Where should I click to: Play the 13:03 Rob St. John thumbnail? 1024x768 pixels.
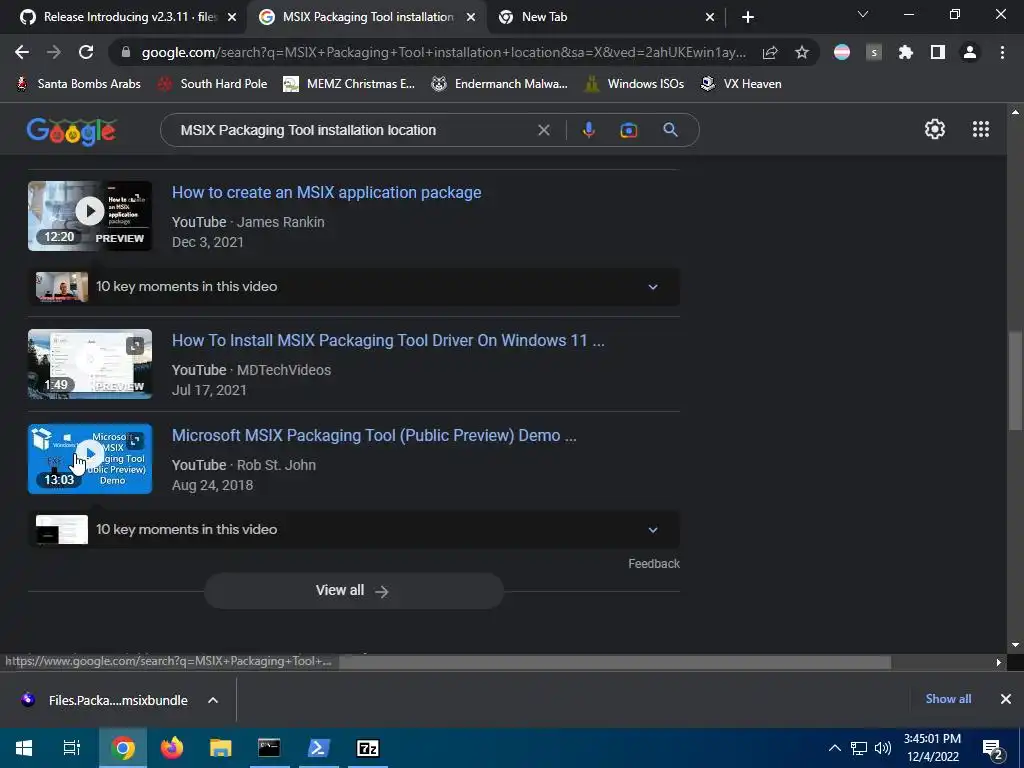click(x=89, y=459)
